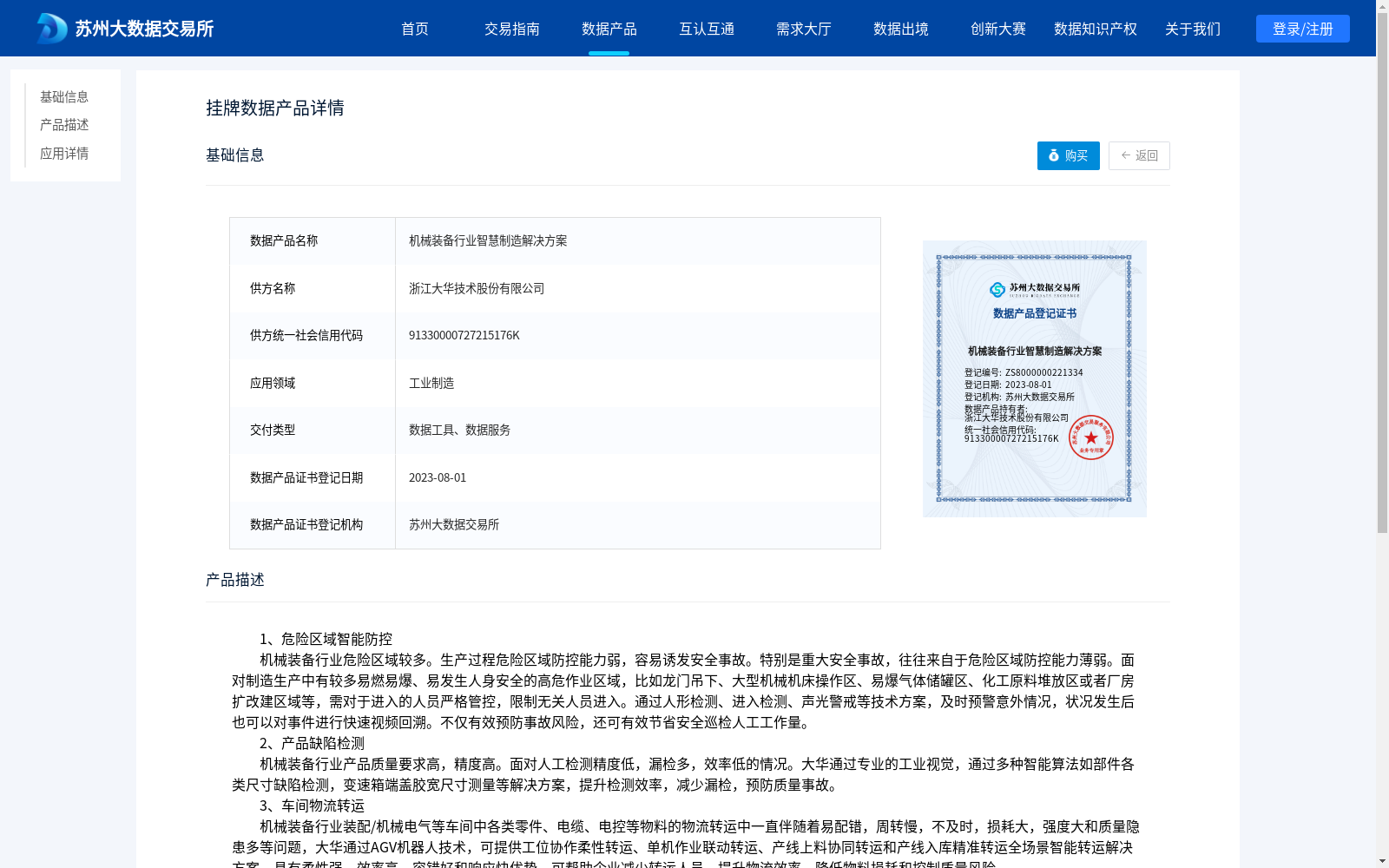
Task: Click the 登录/注册 button
Action: coord(1303,29)
